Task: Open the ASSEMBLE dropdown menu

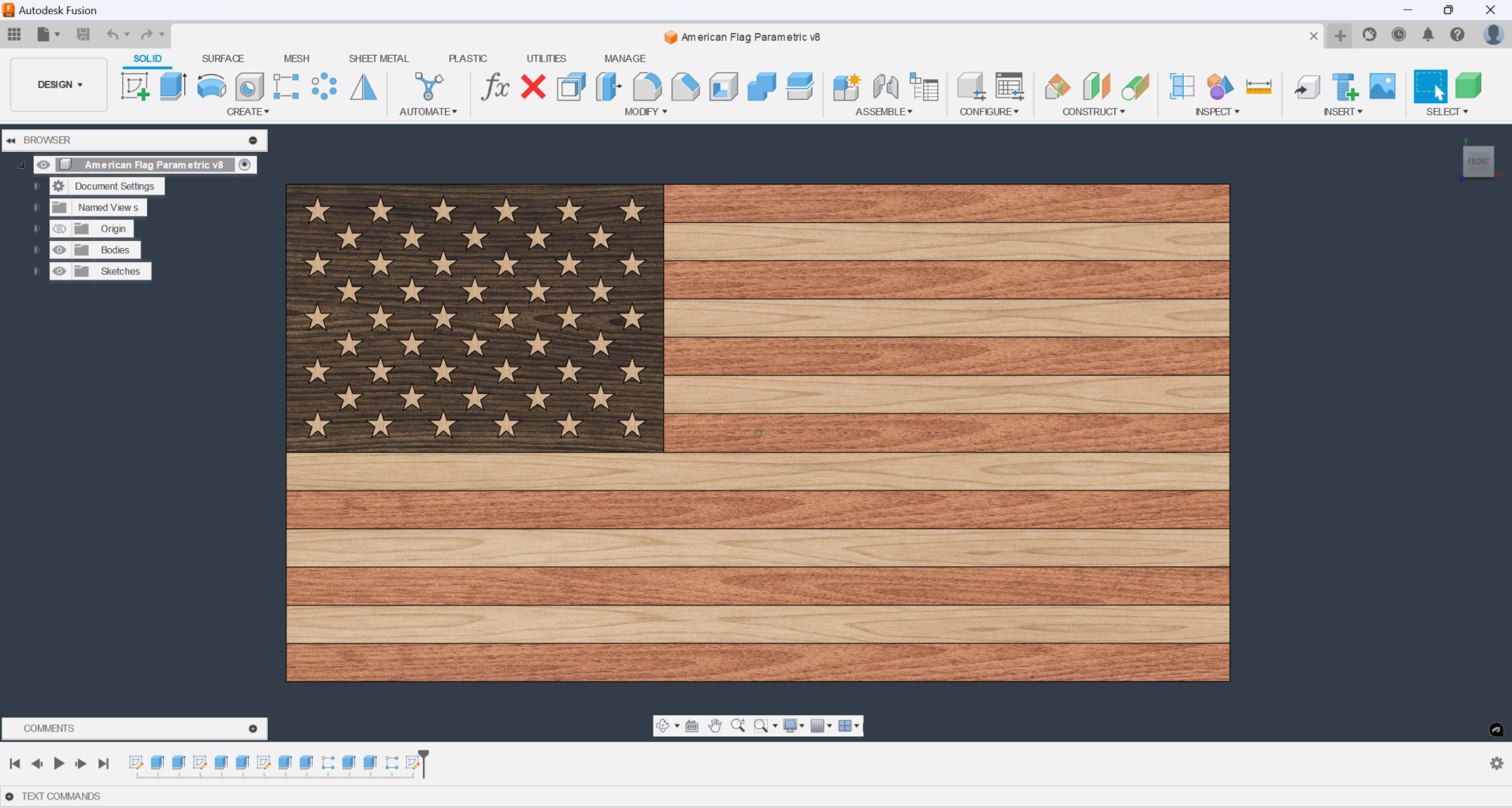Action: (x=884, y=112)
